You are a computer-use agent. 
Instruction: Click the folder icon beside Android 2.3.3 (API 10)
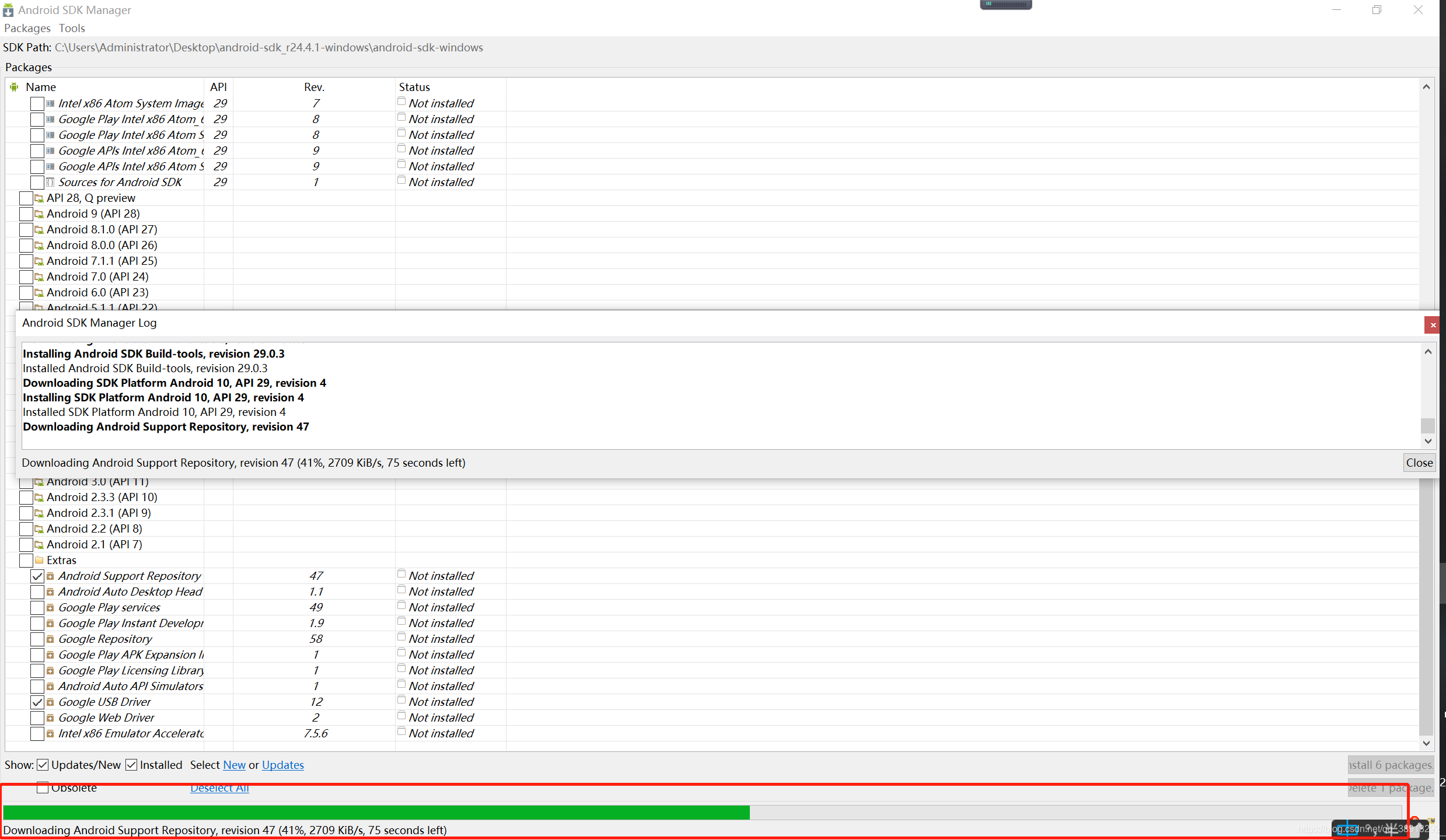coord(39,498)
